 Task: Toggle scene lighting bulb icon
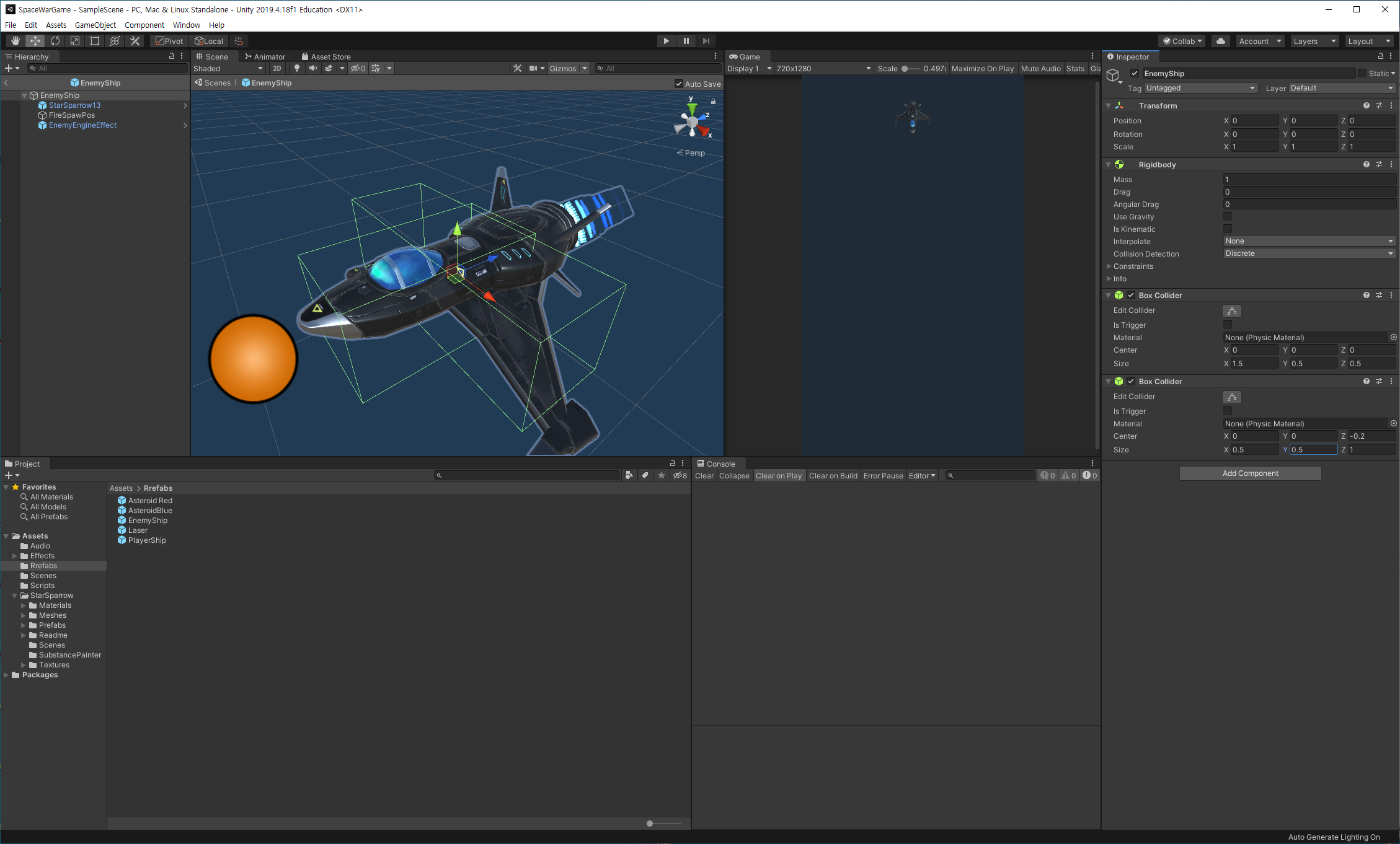(297, 68)
